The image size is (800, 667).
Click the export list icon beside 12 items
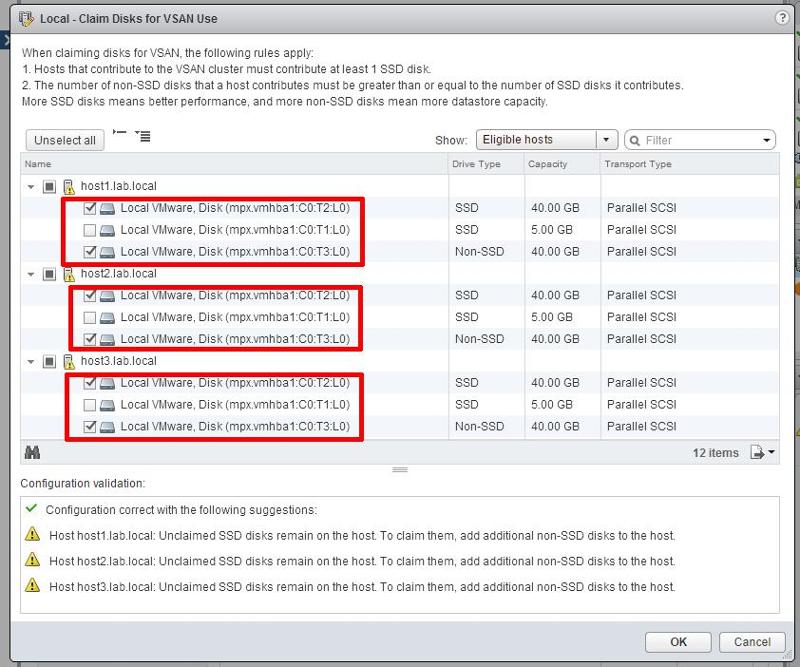pos(757,452)
